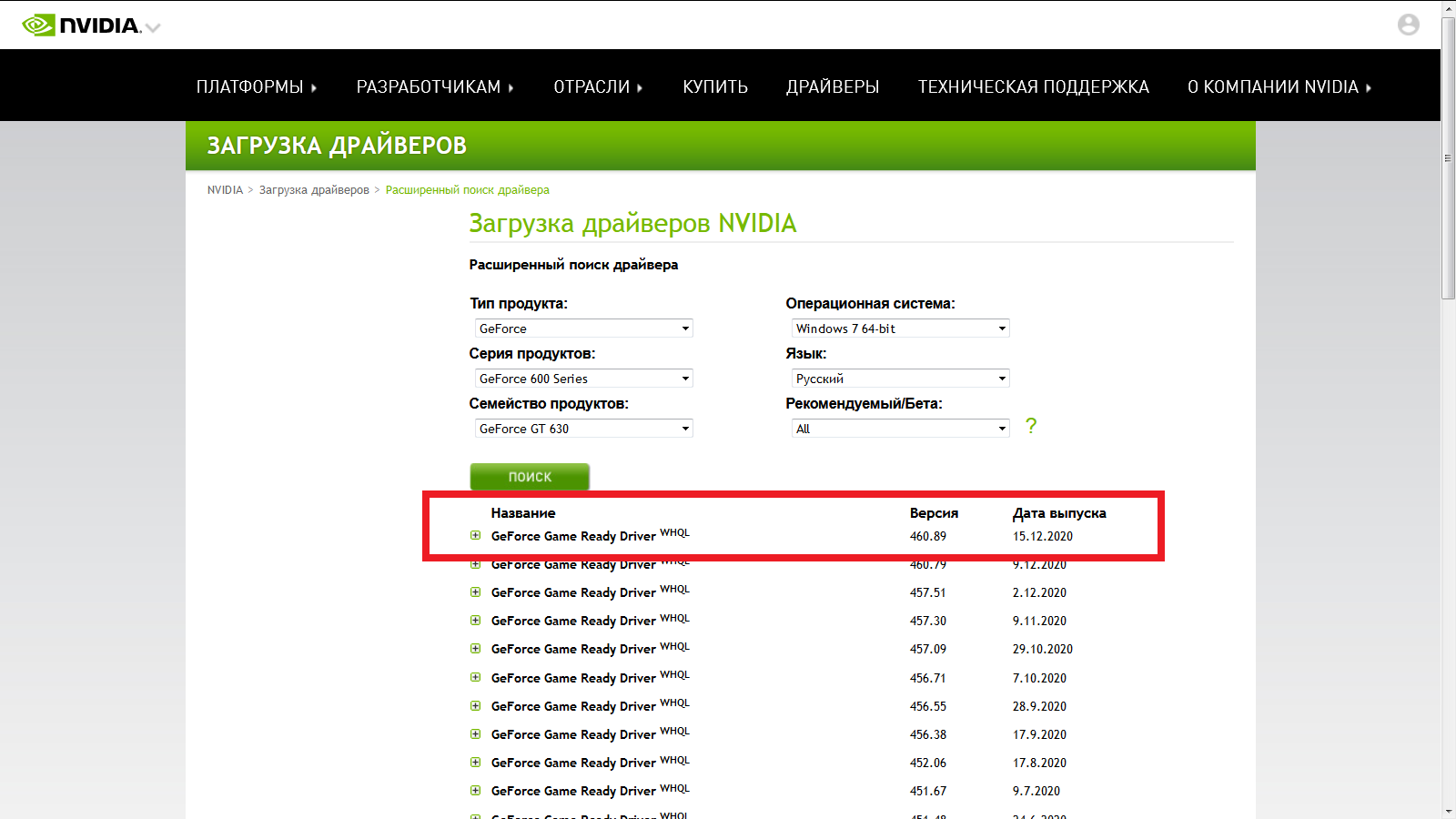Open the Серия продуктов dropdown
Viewport: 1456px width, 819px height.
584,379
